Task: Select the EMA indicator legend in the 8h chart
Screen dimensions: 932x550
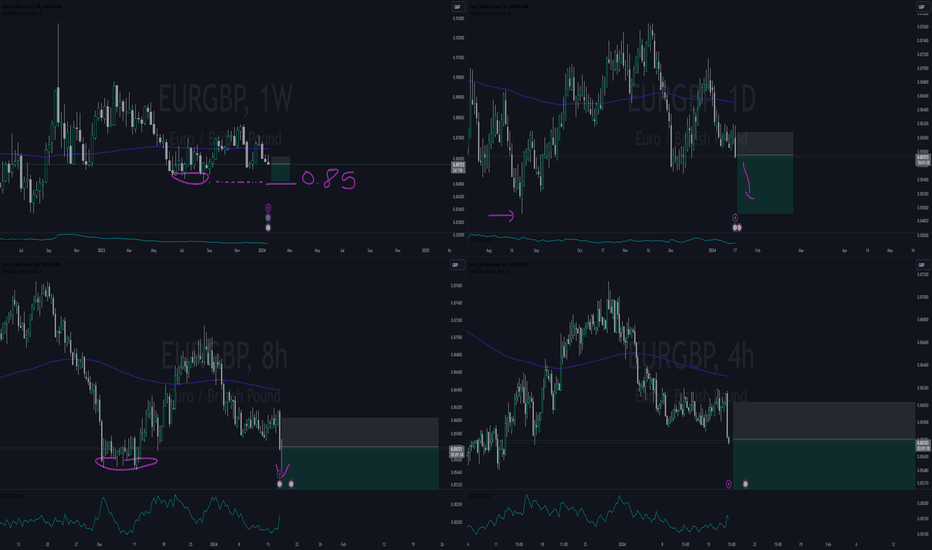Action: [22, 271]
